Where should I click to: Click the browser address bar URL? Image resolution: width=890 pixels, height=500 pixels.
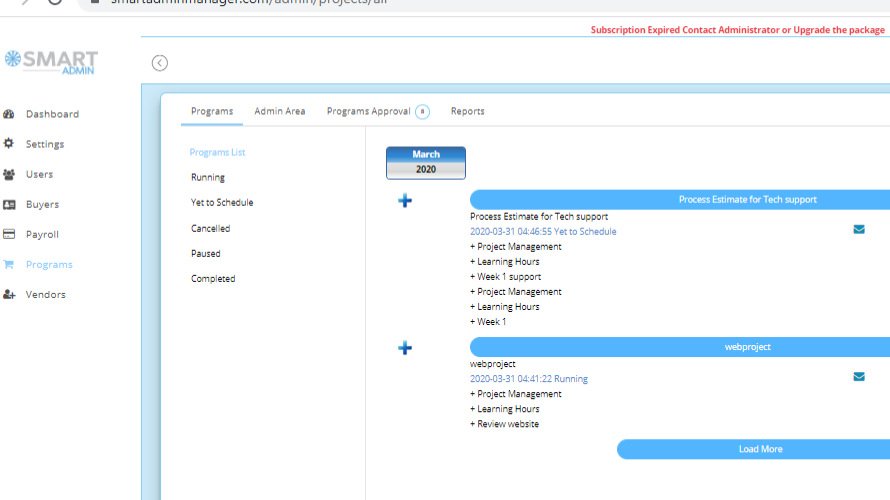250,2
